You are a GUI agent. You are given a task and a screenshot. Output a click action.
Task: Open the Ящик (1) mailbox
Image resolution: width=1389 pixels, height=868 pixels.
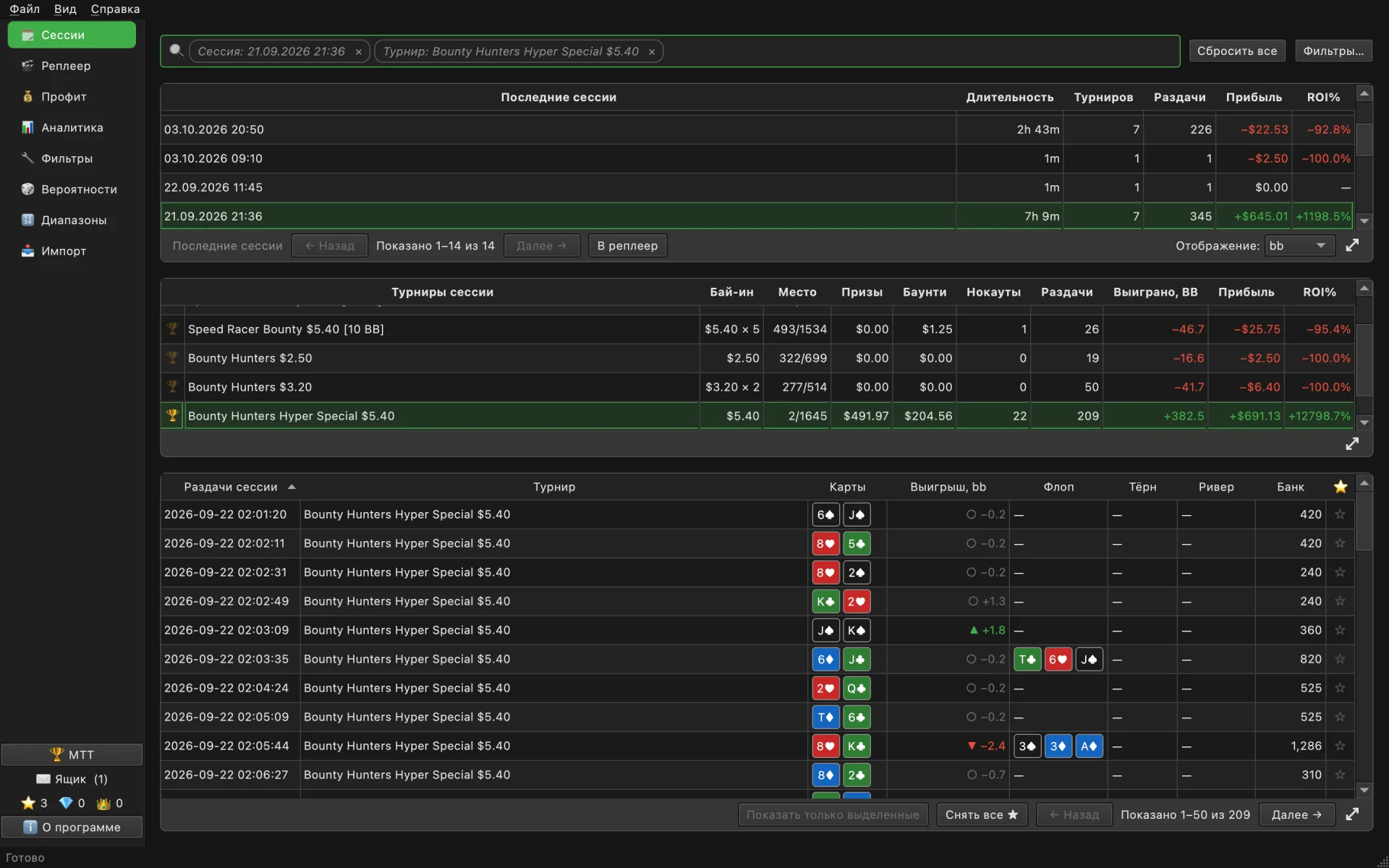click(x=72, y=779)
